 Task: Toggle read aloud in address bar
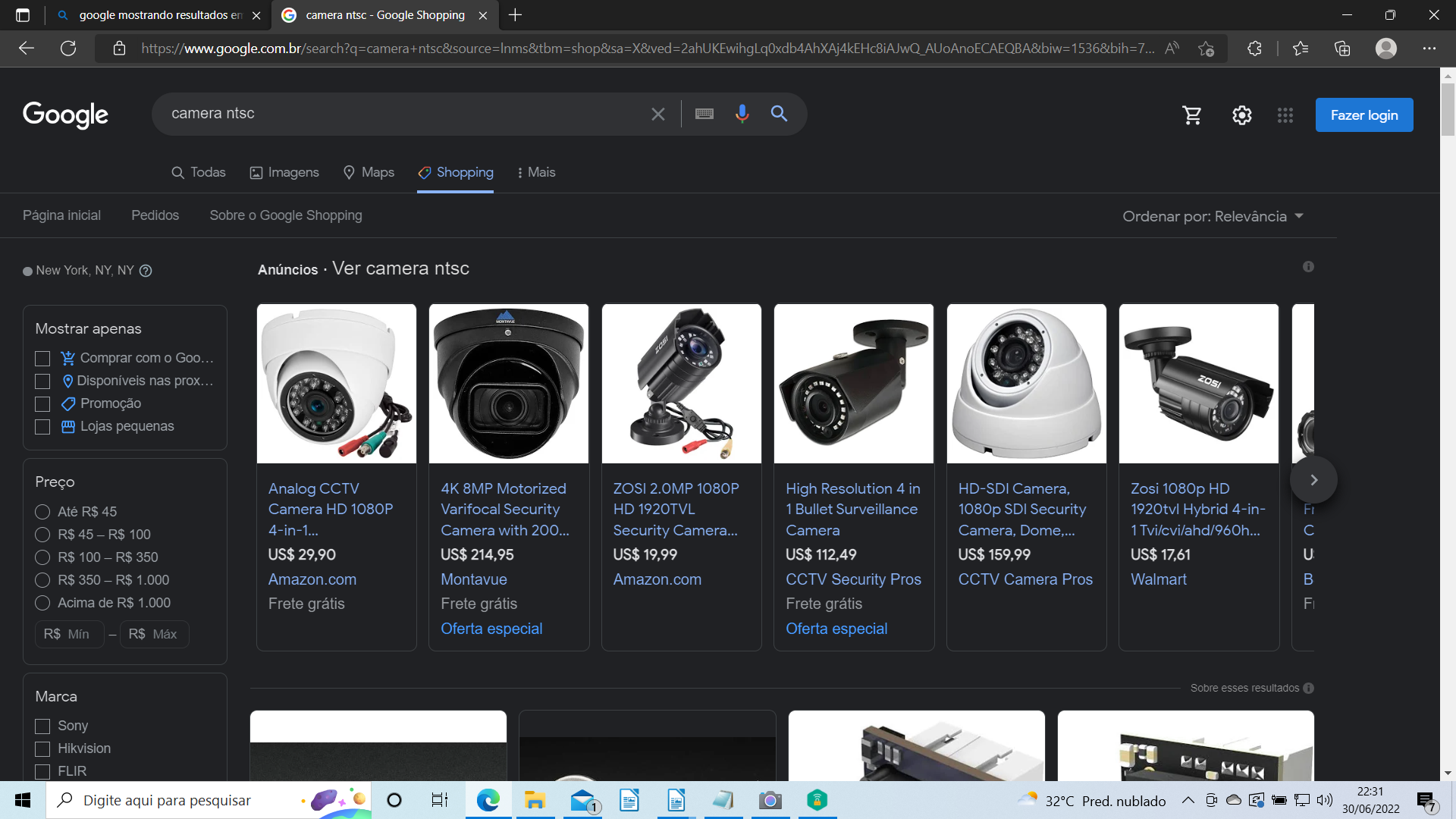click(x=1172, y=49)
